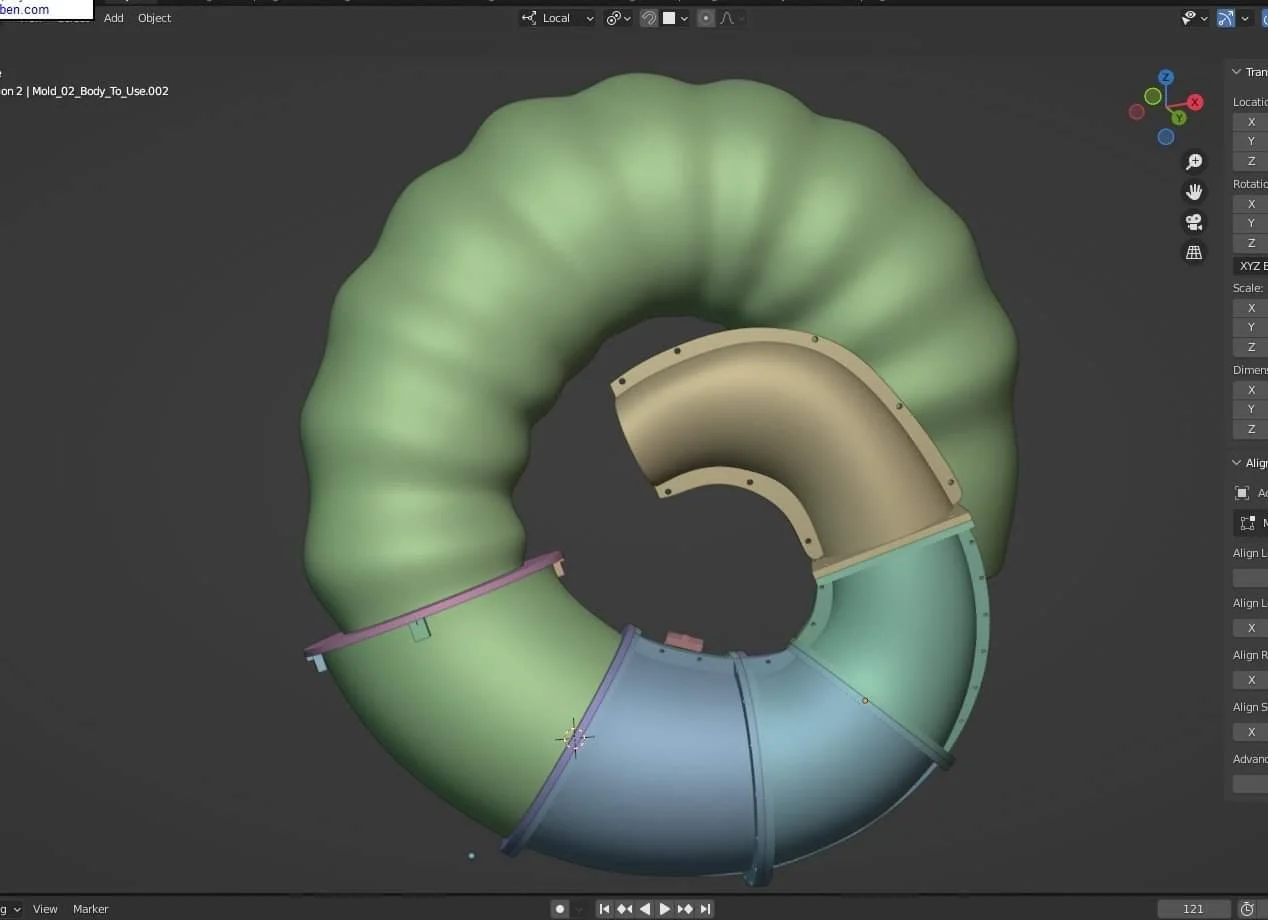The height and width of the screenshot is (920, 1268).
Task: Open the auto keying options dropdown
Action: [578, 909]
